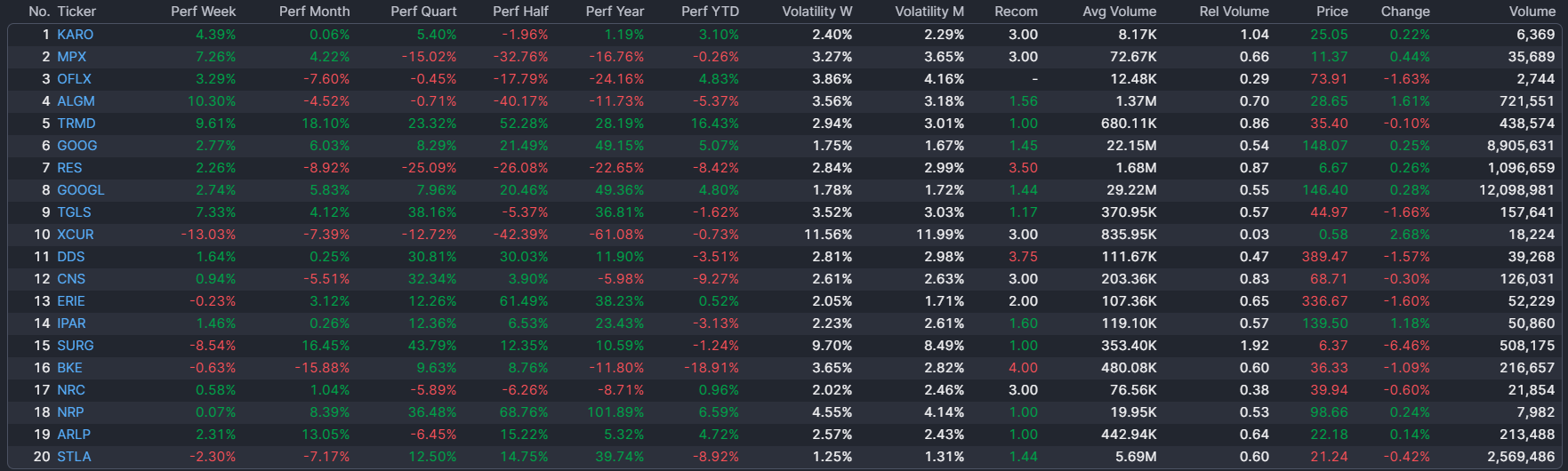Click BKE Perf Month -15.88%

click(323, 368)
